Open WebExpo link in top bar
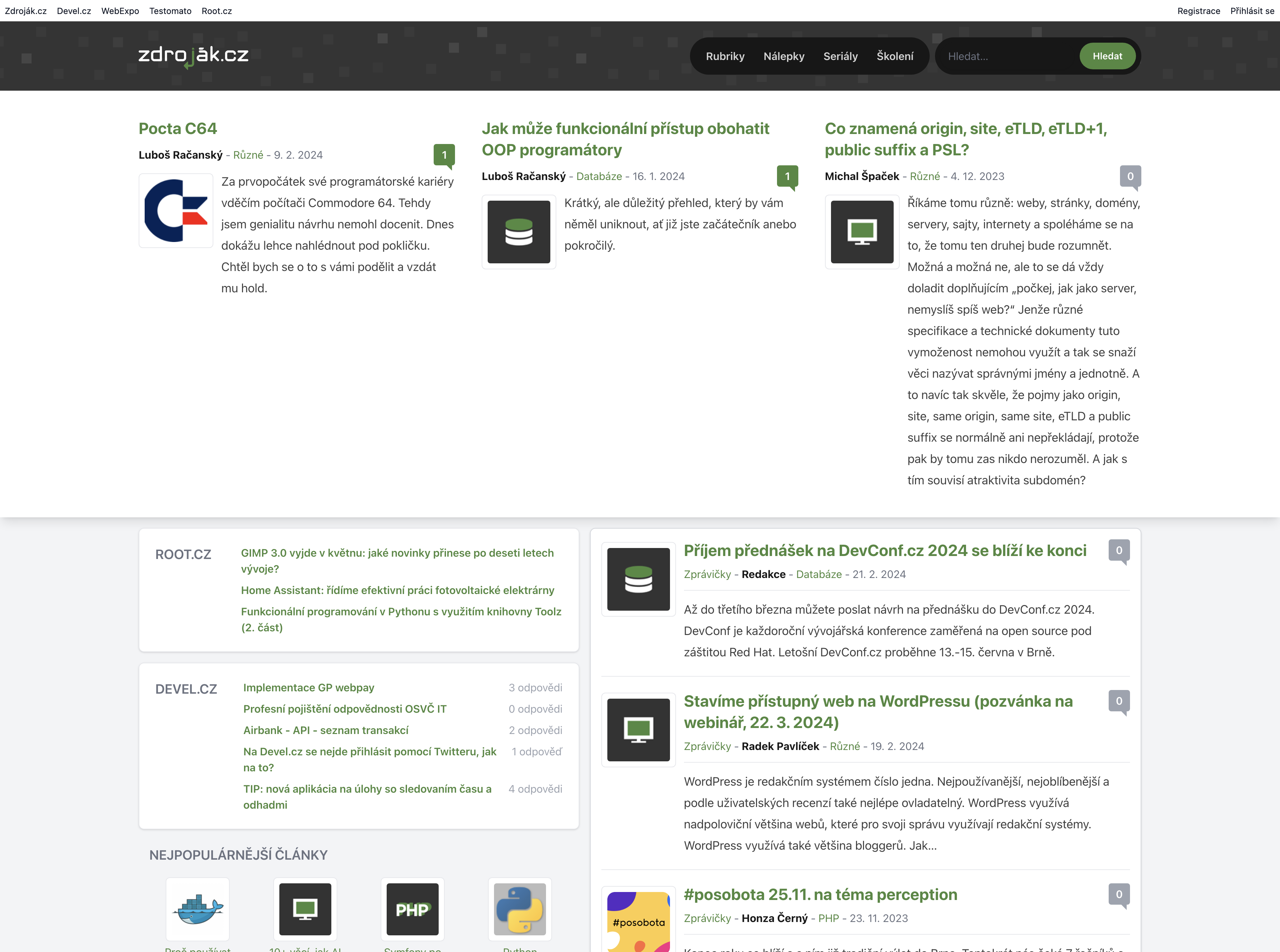This screenshot has height=952, width=1280. pyautogui.click(x=120, y=11)
